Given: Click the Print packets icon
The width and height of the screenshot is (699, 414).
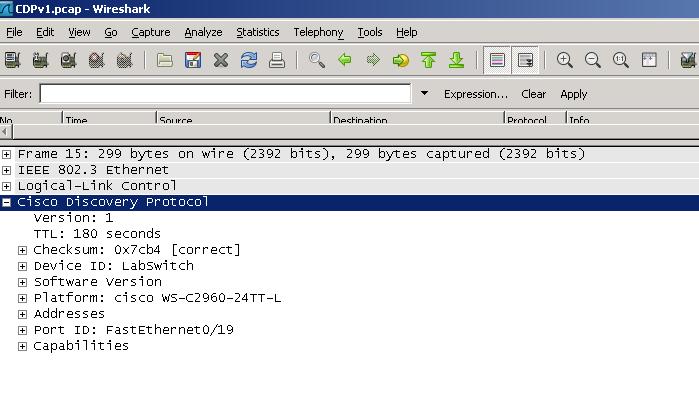Looking at the screenshot, I should pyautogui.click(x=277, y=61).
